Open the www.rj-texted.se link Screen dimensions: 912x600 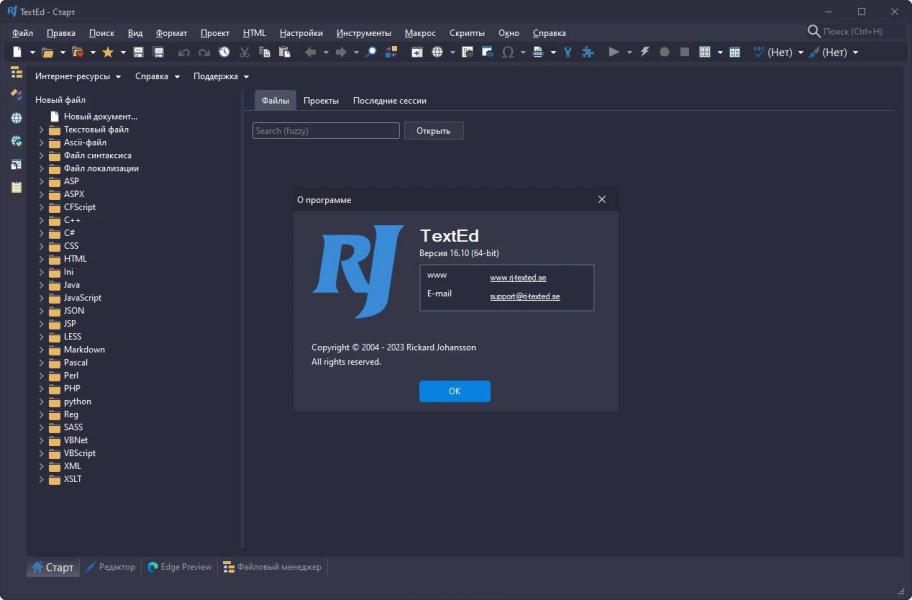tap(518, 278)
